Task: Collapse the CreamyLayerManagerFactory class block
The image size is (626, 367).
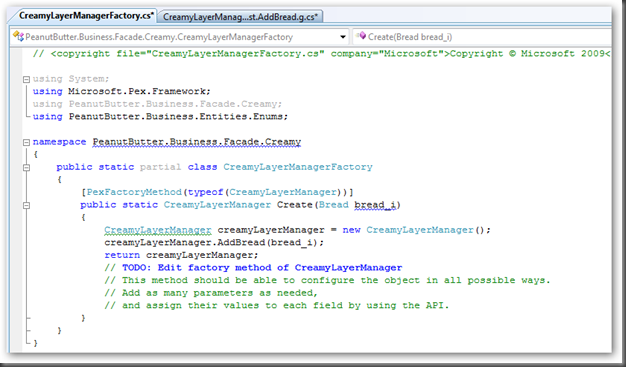Action: 26,167
